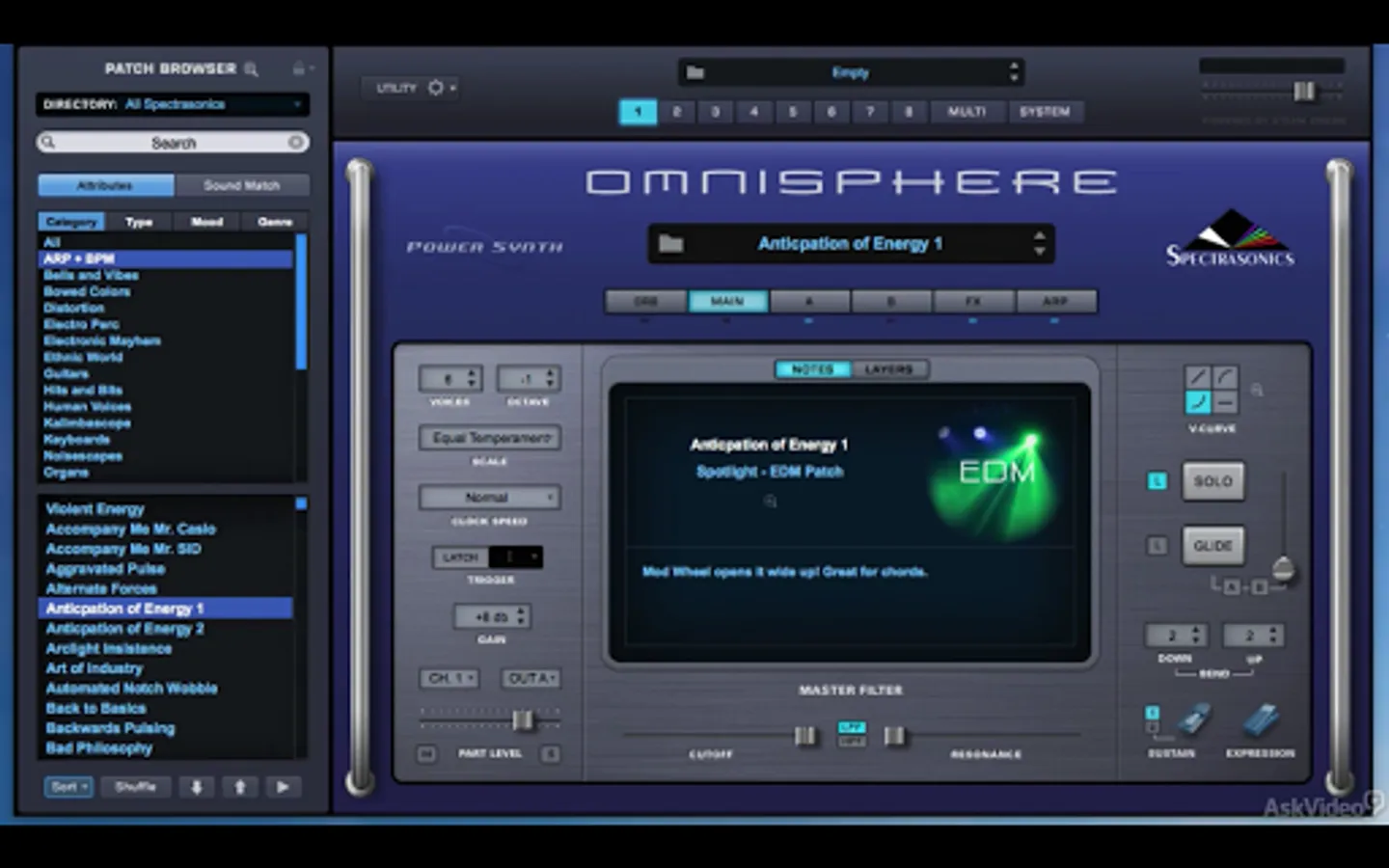
Task: Click the Solo (S) button beside Part Level
Action: (550, 754)
